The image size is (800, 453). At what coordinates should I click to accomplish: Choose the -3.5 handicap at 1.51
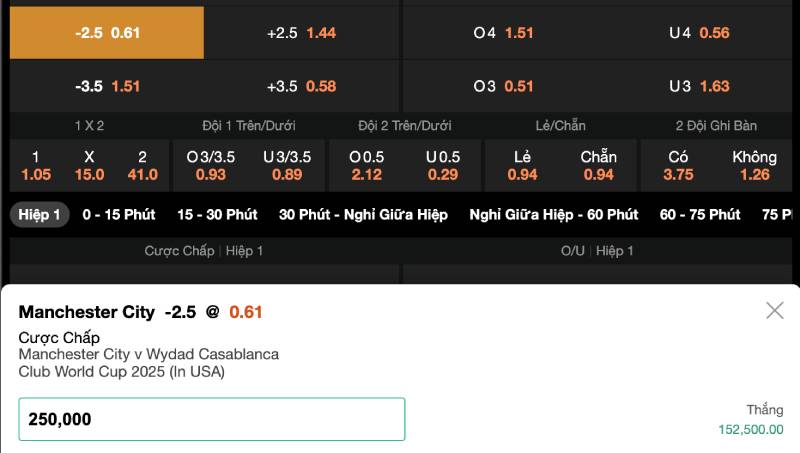[x=107, y=86]
